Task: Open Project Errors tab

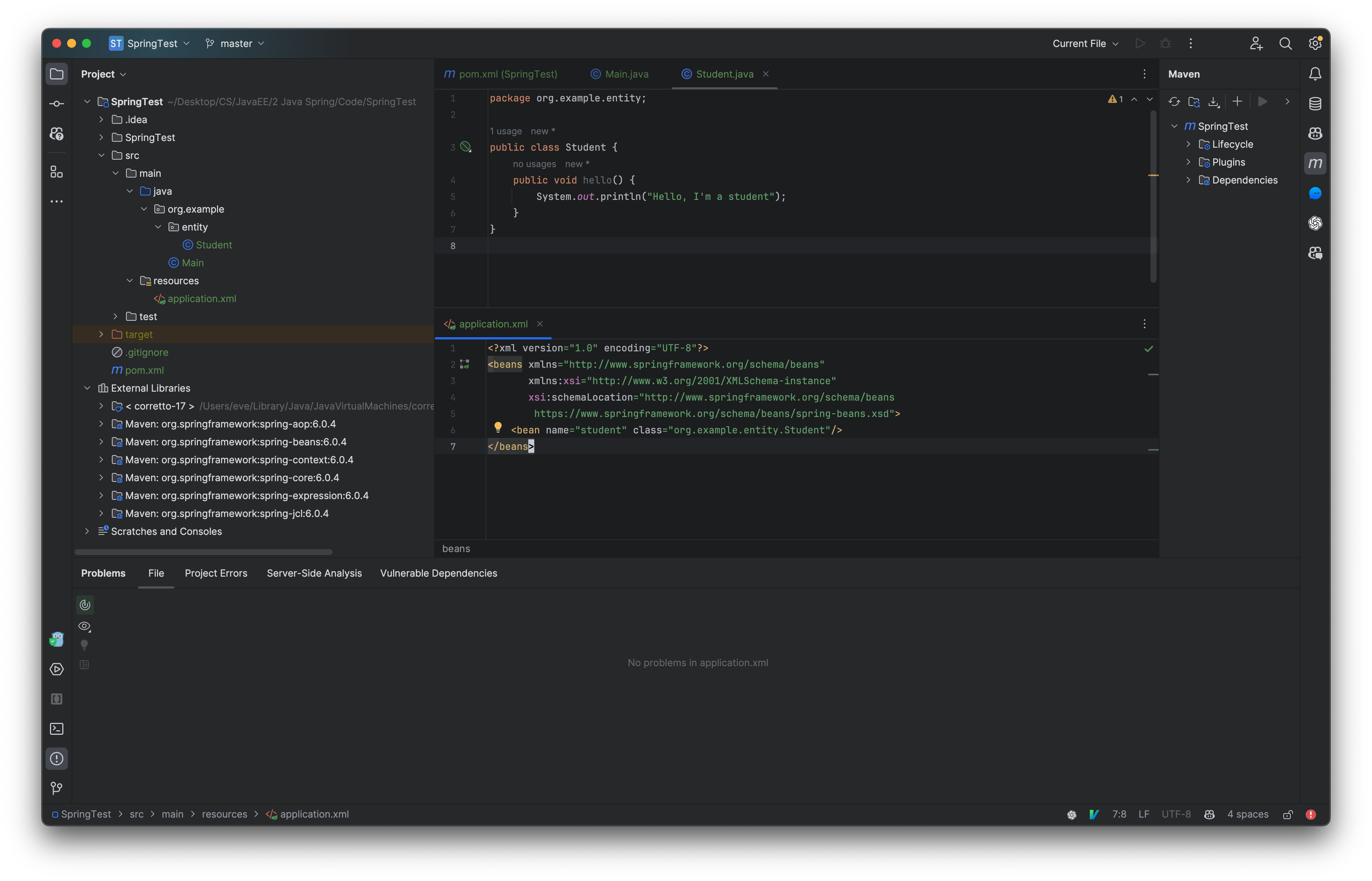Action: tap(216, 573)
